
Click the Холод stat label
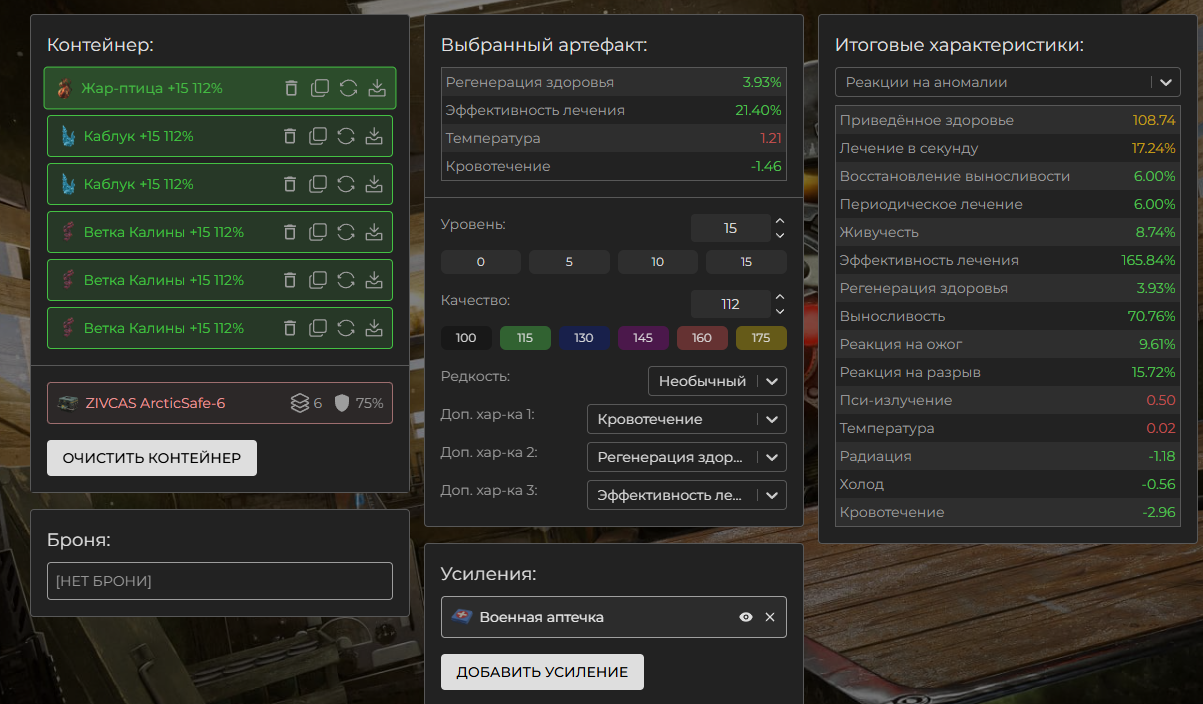tap(862, 484)
